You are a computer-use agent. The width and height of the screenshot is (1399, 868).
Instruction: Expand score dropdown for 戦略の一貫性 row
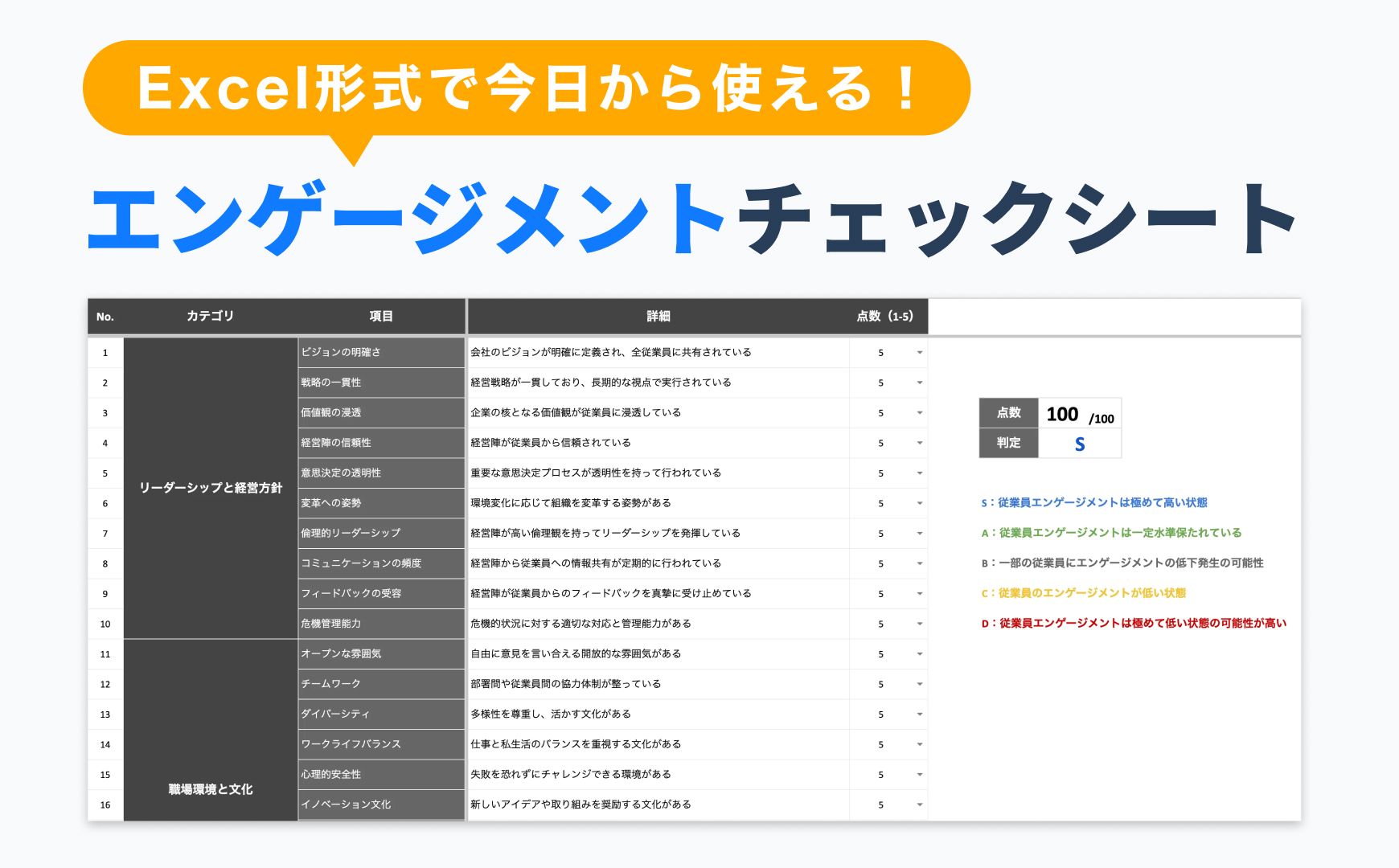point(919,383)
